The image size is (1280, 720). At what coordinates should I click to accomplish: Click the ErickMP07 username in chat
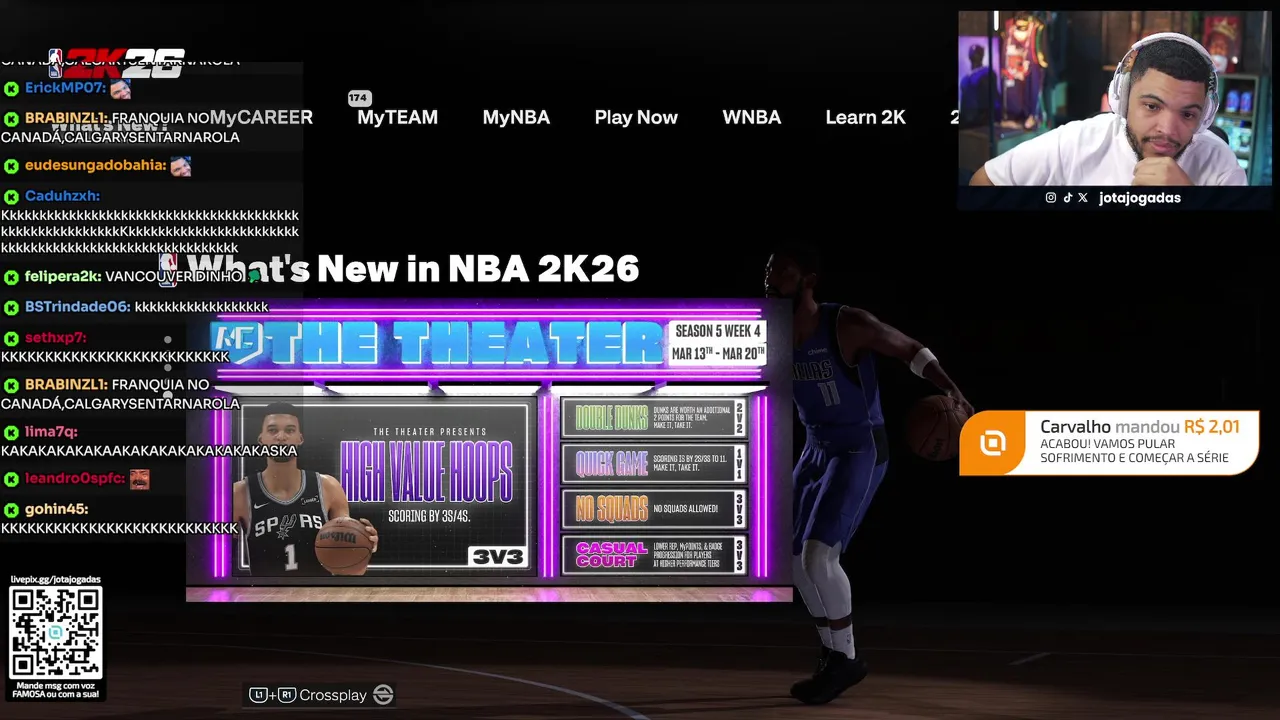65,89
